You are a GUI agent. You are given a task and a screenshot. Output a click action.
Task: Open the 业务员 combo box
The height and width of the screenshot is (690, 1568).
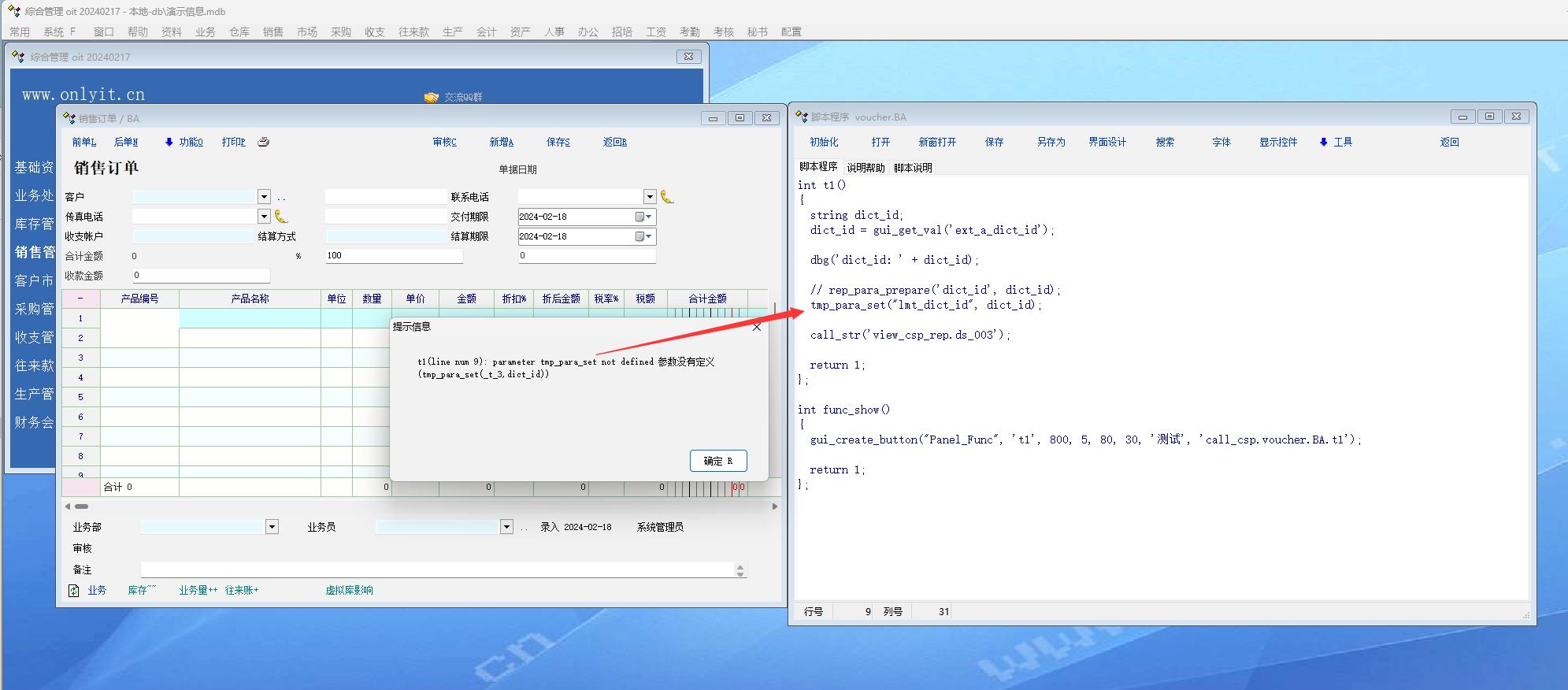[506, 527]
